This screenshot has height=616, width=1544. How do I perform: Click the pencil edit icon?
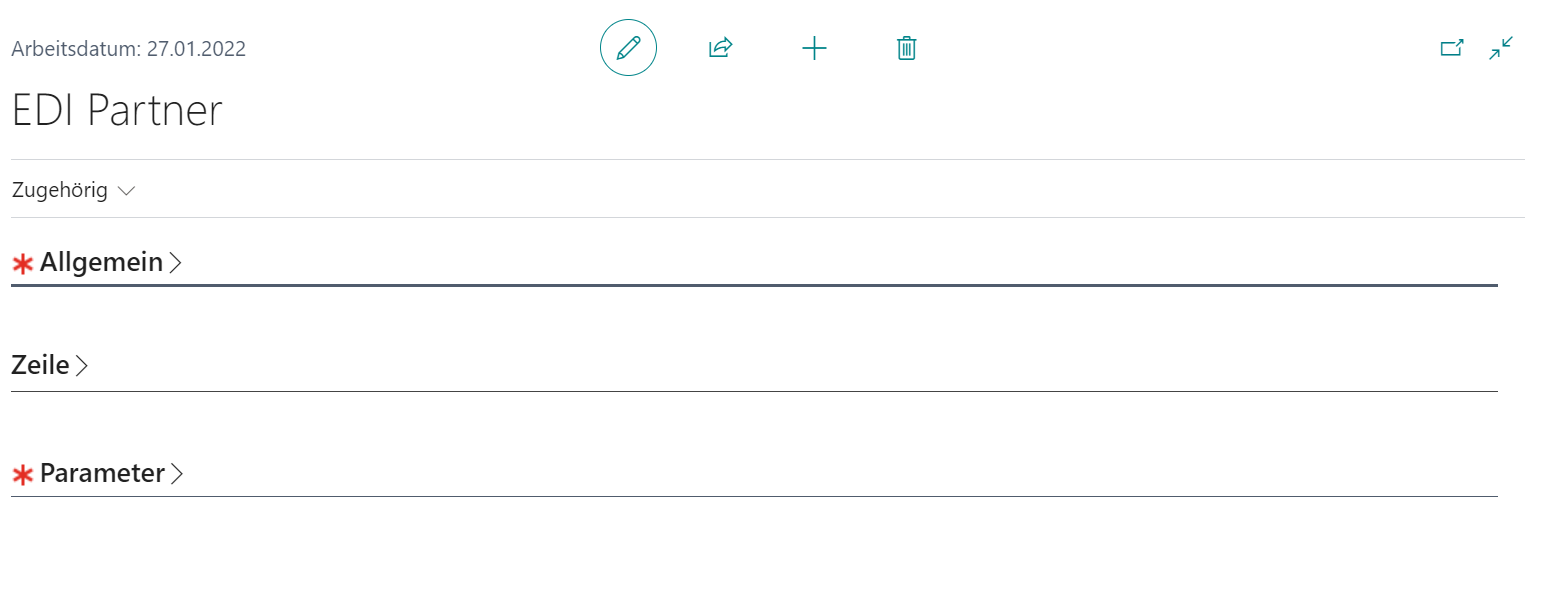[628, 48]
